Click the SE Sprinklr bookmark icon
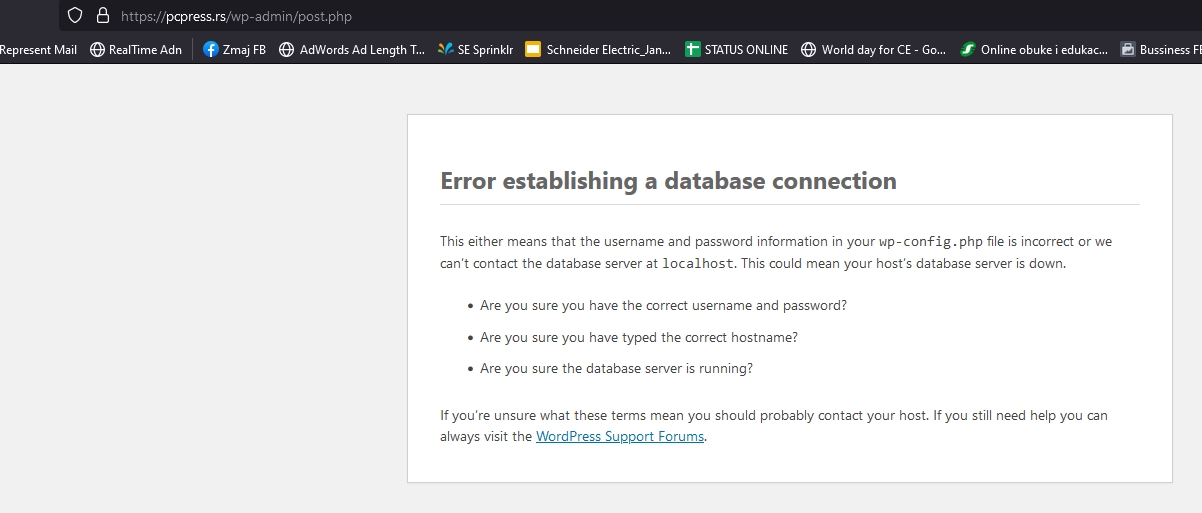Image resolution: width=1202 pixels, height=513 pixels. click(446, 49)
